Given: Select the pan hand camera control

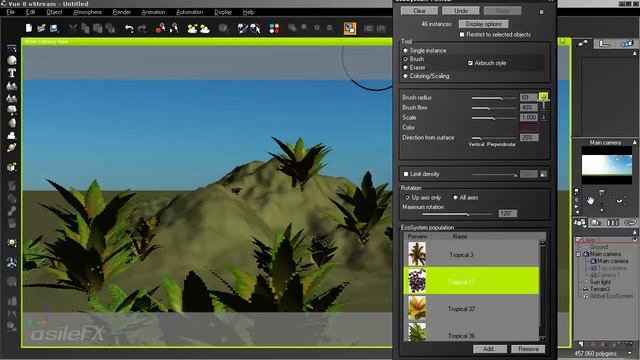Looking at the screenshot, I should tap(590, 200).
